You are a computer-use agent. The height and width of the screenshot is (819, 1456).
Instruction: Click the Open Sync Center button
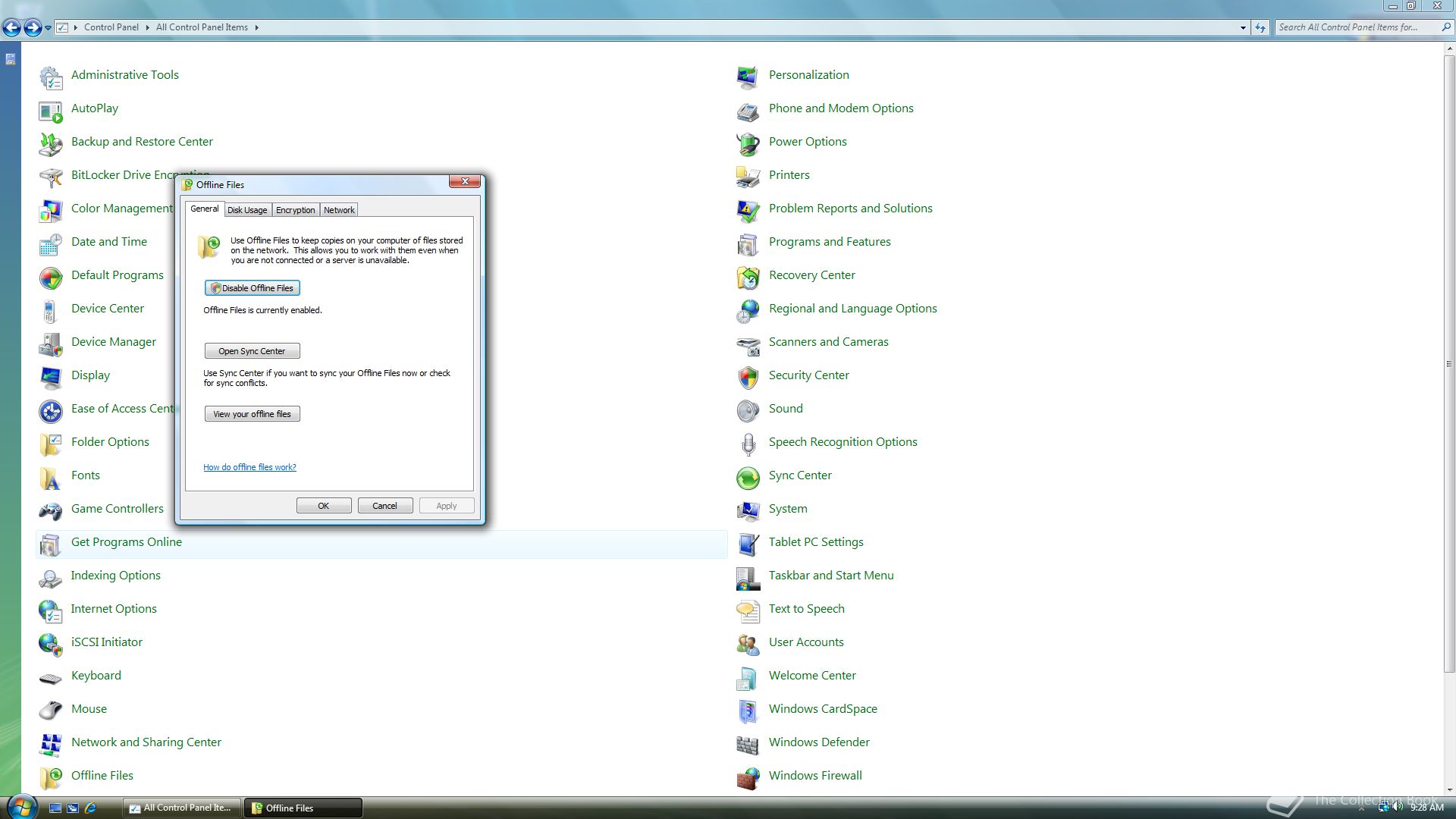pyautogui.click(x=253, y=351)
